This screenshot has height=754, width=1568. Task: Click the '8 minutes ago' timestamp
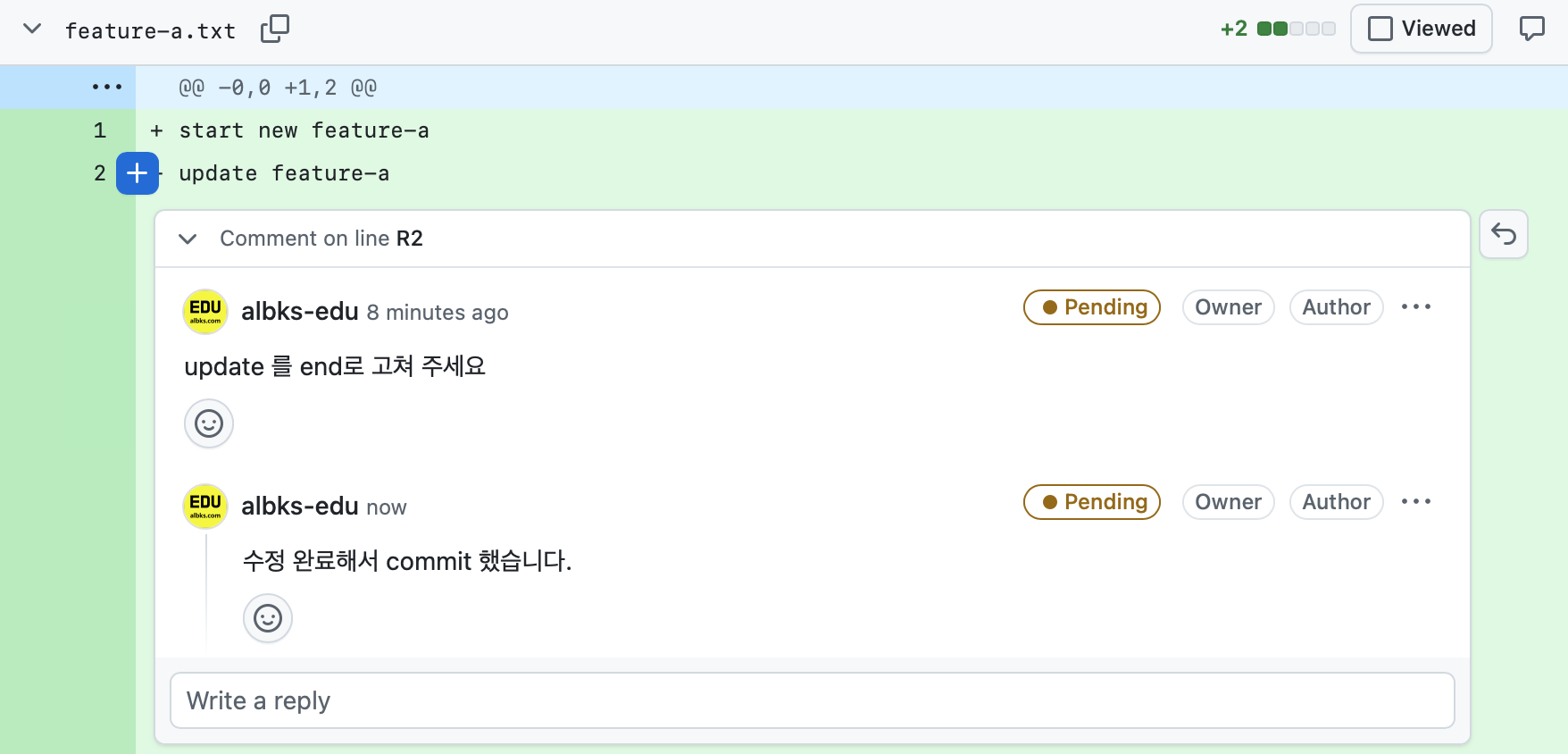click(x=438, y=313)
